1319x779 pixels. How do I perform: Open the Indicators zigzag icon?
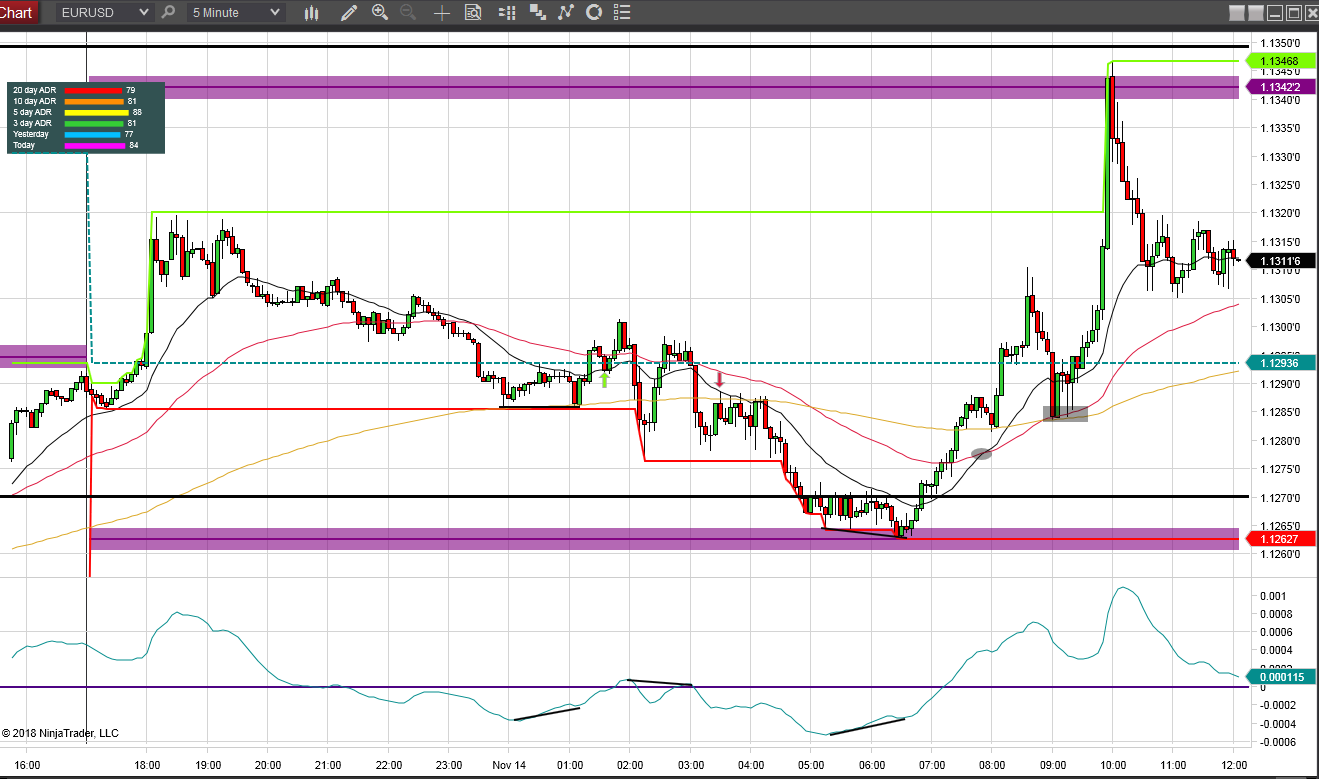tap(566, 13)
